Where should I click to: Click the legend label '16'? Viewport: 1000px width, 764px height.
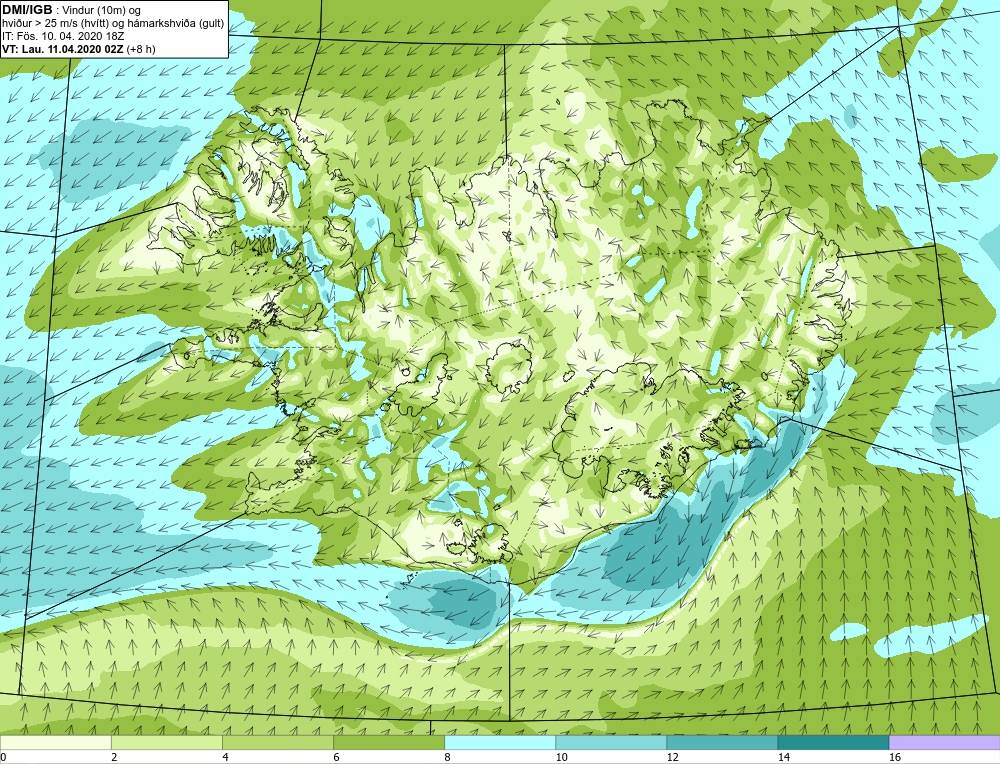point(895,757)
